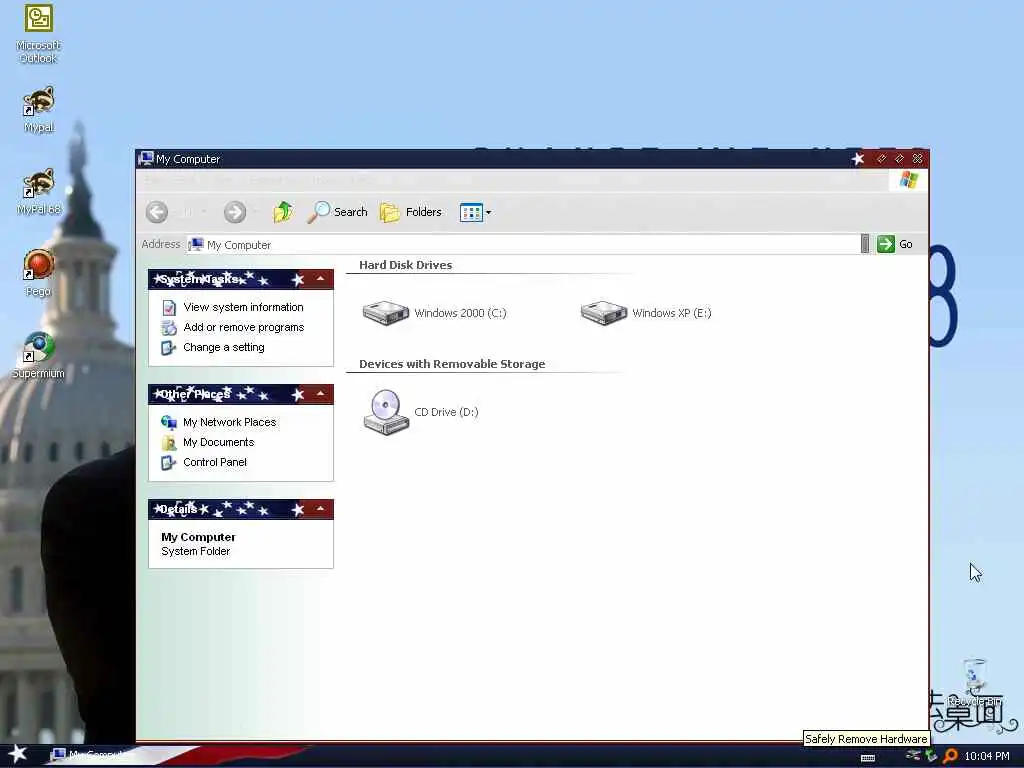Click the My Network Places icon
The height and width of the screenshot is (768, 1024).
168,423
